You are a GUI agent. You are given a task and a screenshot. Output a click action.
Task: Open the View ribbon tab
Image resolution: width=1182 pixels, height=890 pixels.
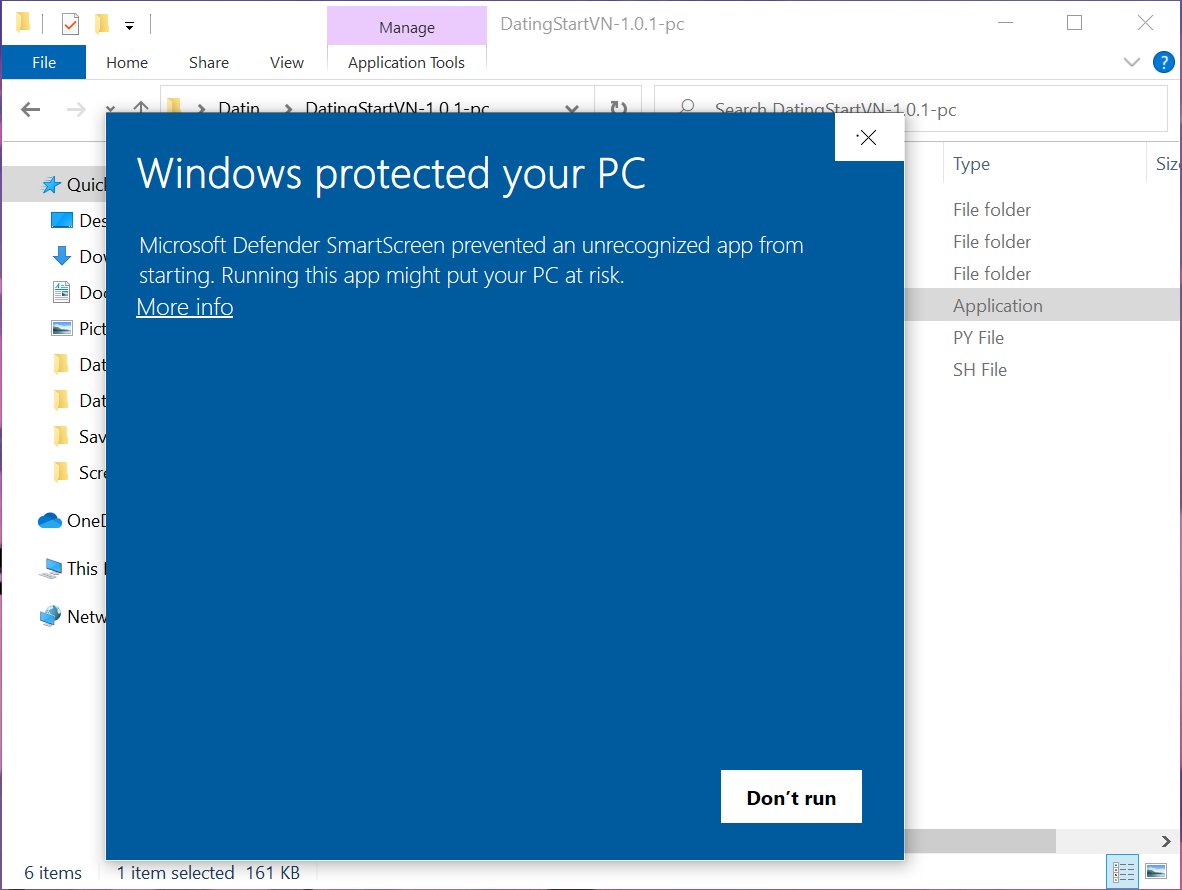[x=286, y=63]
